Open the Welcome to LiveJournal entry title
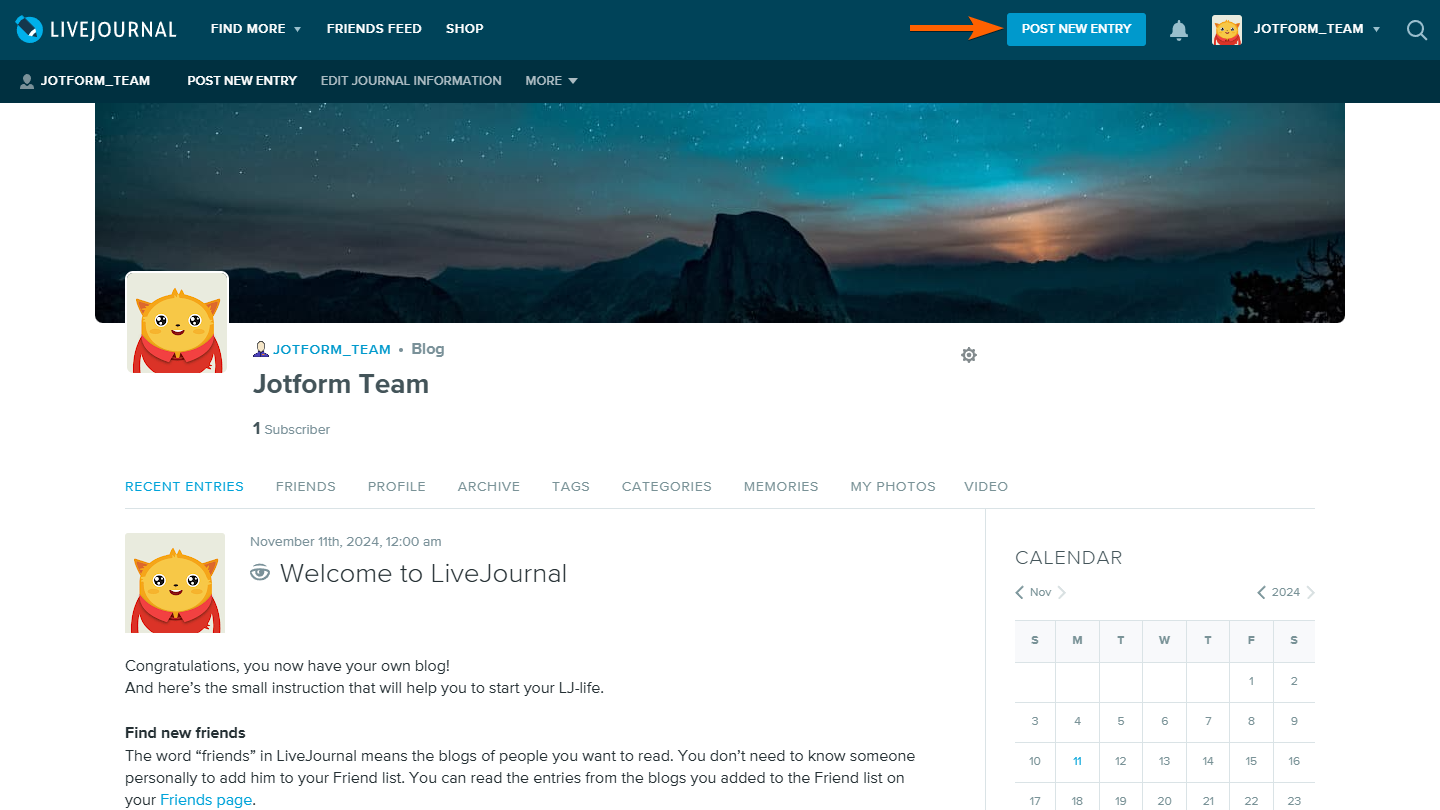The height and width of the screenshot is (810, 1440). (x=423, y=573)
